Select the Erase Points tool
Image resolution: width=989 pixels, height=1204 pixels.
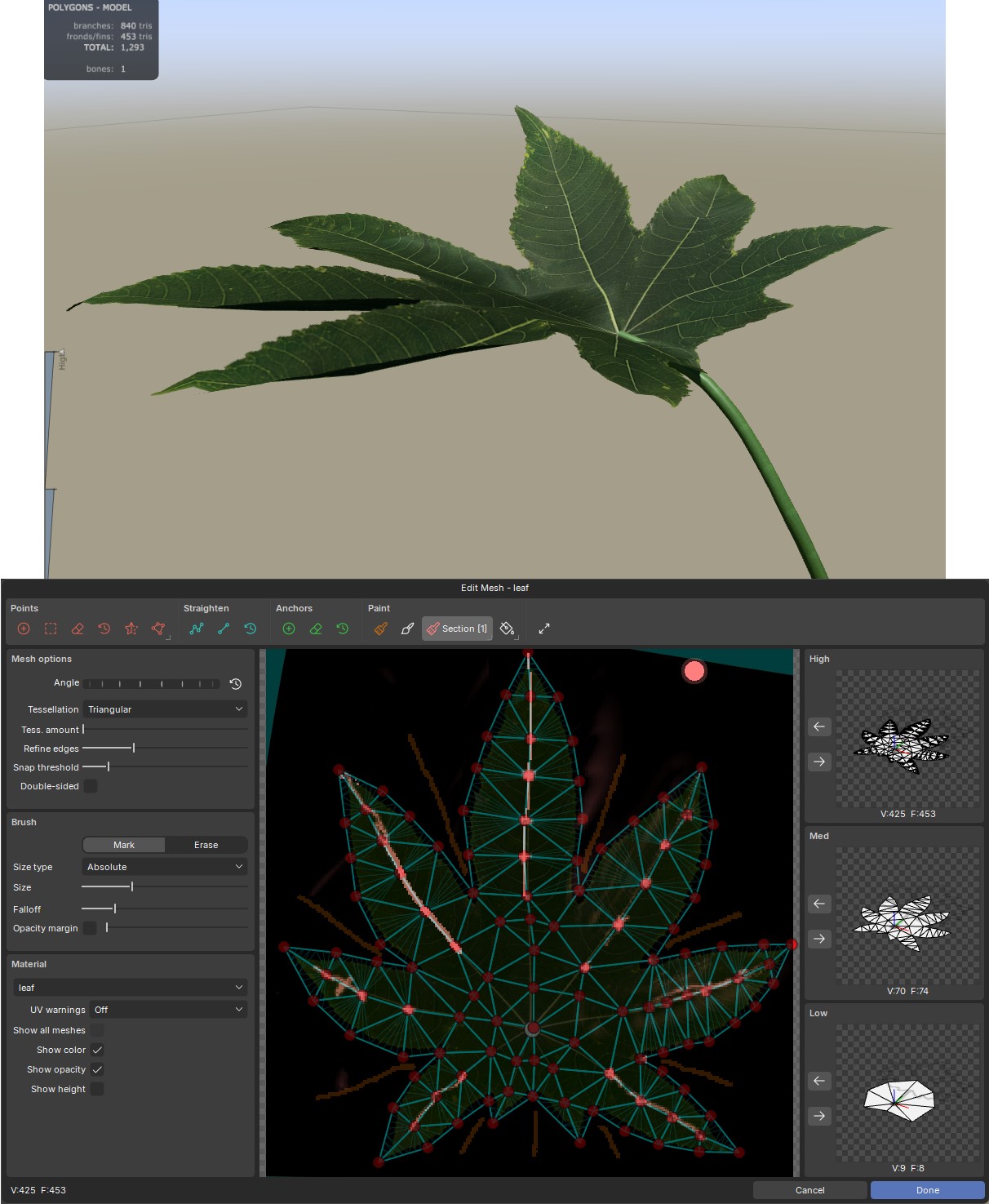tap(77, 629)
